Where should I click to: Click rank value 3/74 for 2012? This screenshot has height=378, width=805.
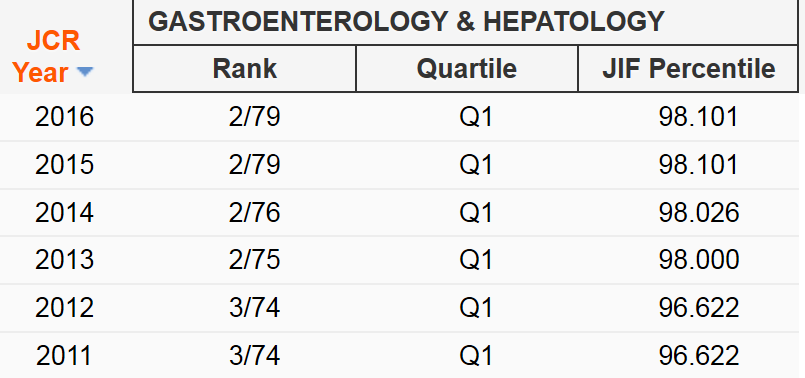coord(255,308)
